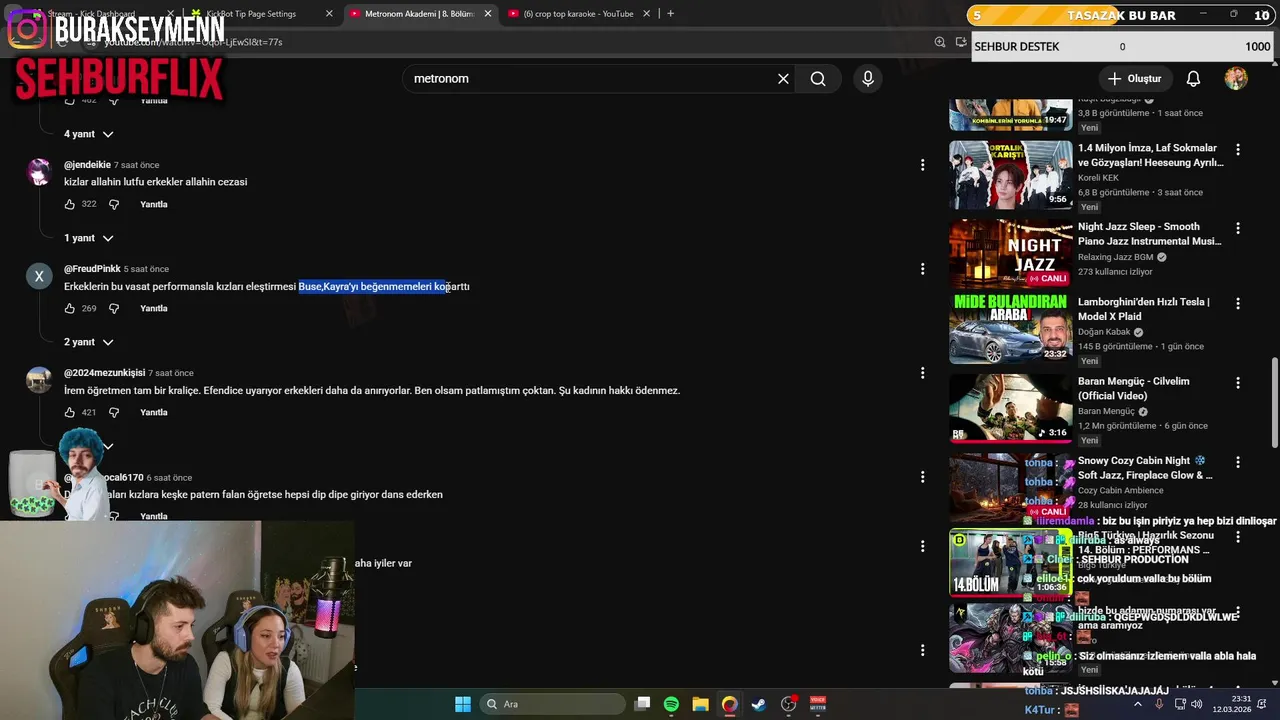Open options for Baran Mengüç Cilvelim video
This screenshot has height=720, width=1280.
pyautogui.click(x=1238, y=382)
